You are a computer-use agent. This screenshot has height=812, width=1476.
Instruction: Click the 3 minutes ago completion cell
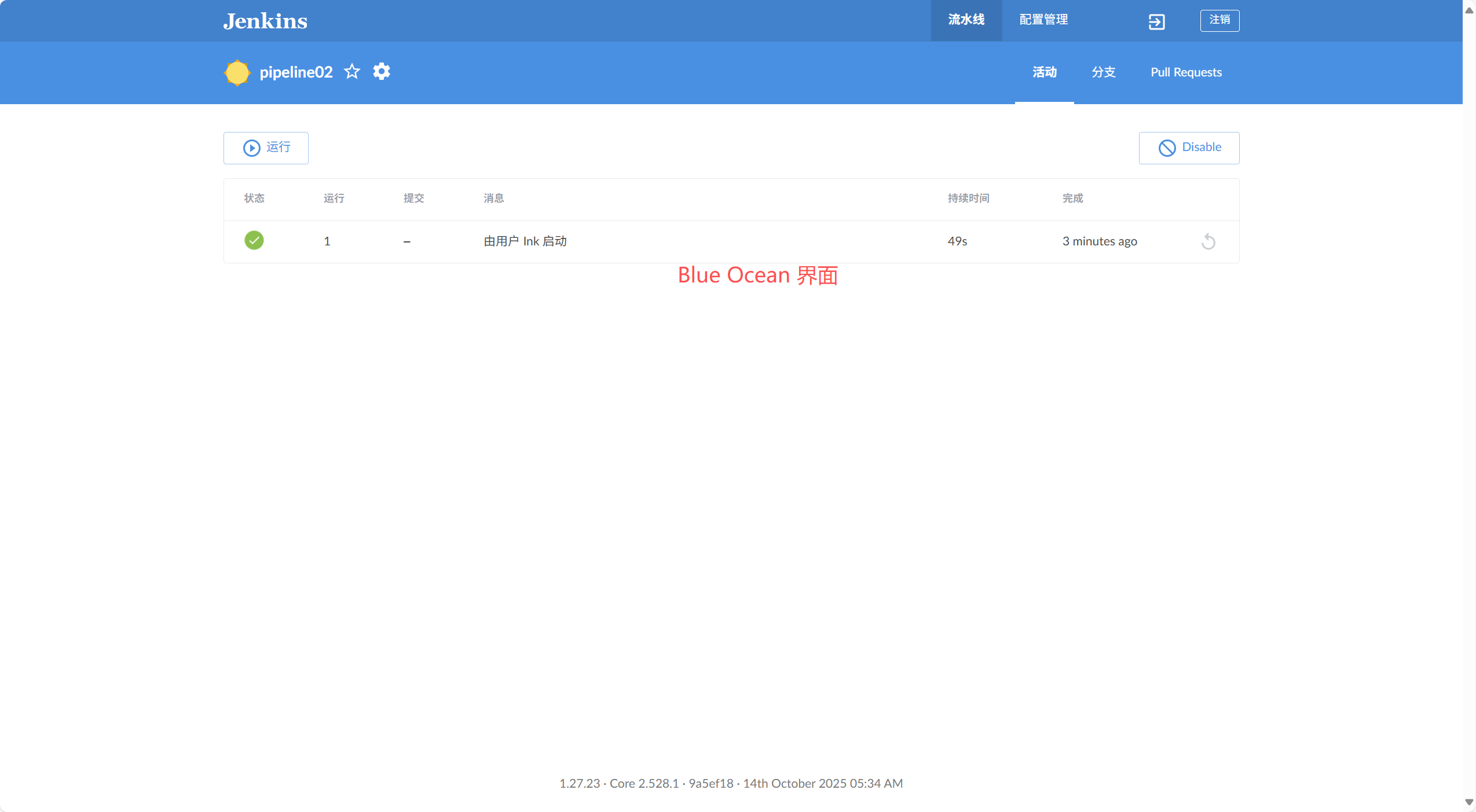click(1100, 241)
